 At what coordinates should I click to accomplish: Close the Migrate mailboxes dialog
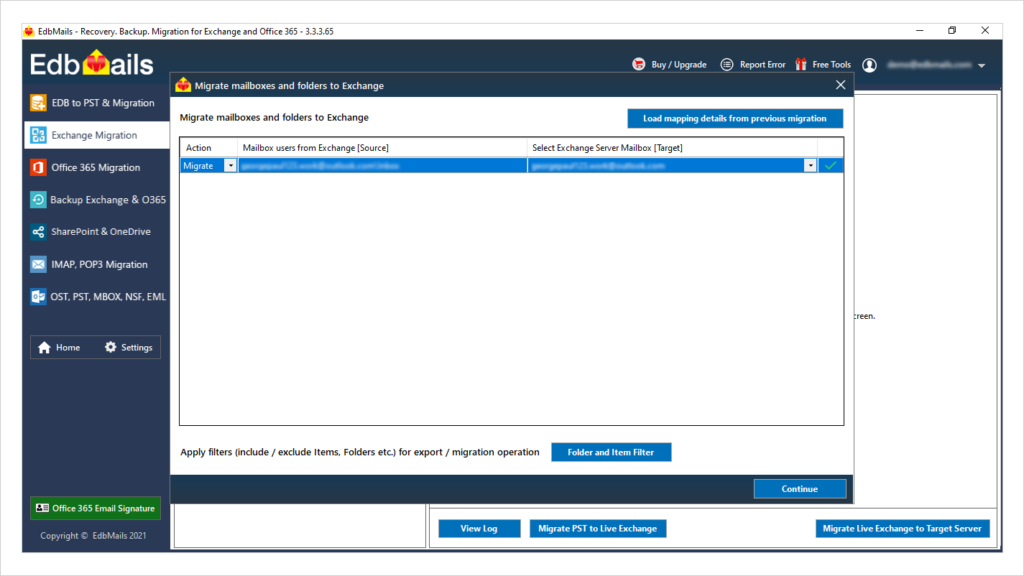(x=840, y=86)
